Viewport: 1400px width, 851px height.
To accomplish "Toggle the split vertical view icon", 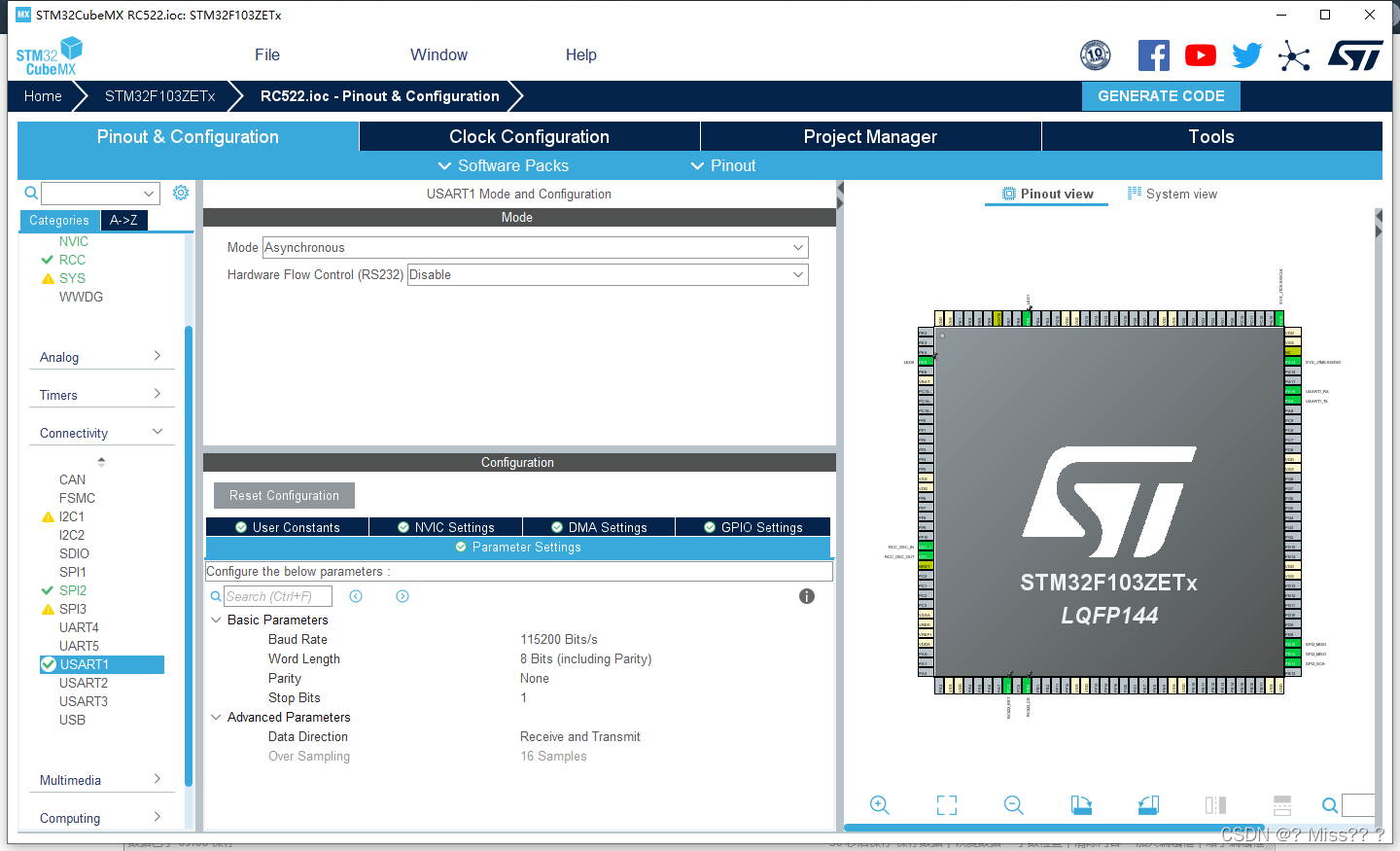I will pos(1215,805).
